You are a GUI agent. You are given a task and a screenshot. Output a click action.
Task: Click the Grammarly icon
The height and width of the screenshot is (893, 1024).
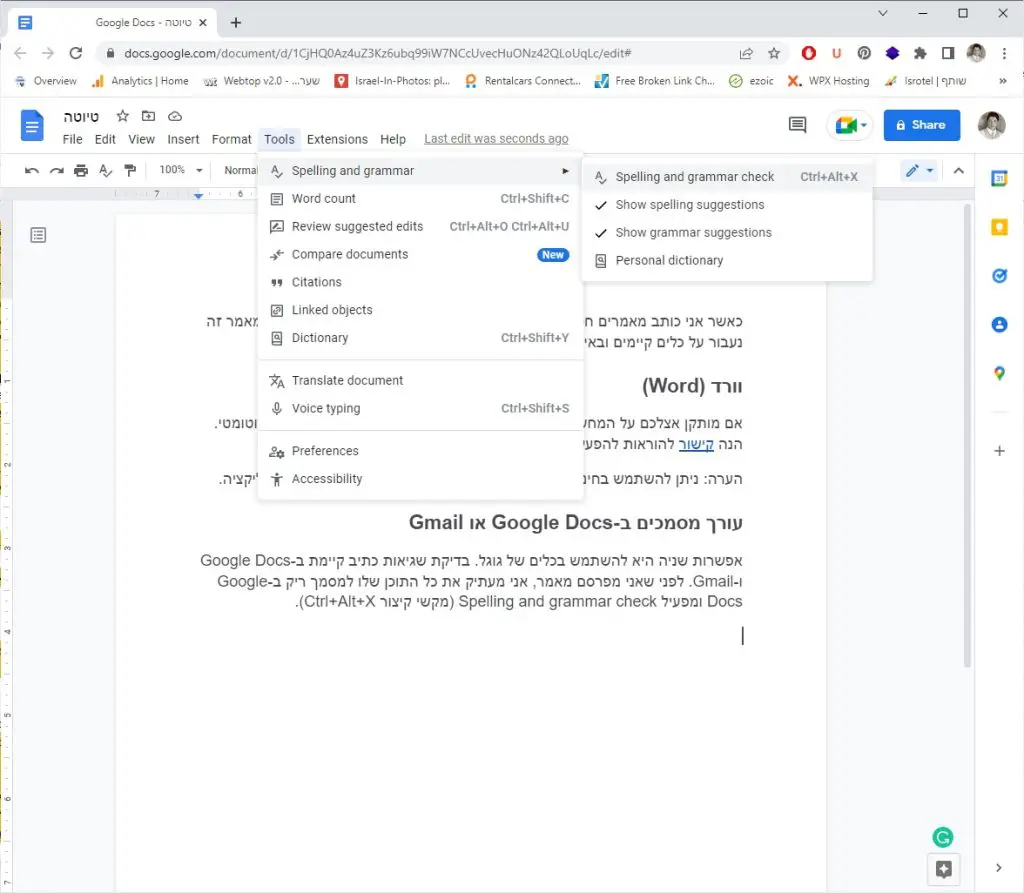[x=942, y=837]
